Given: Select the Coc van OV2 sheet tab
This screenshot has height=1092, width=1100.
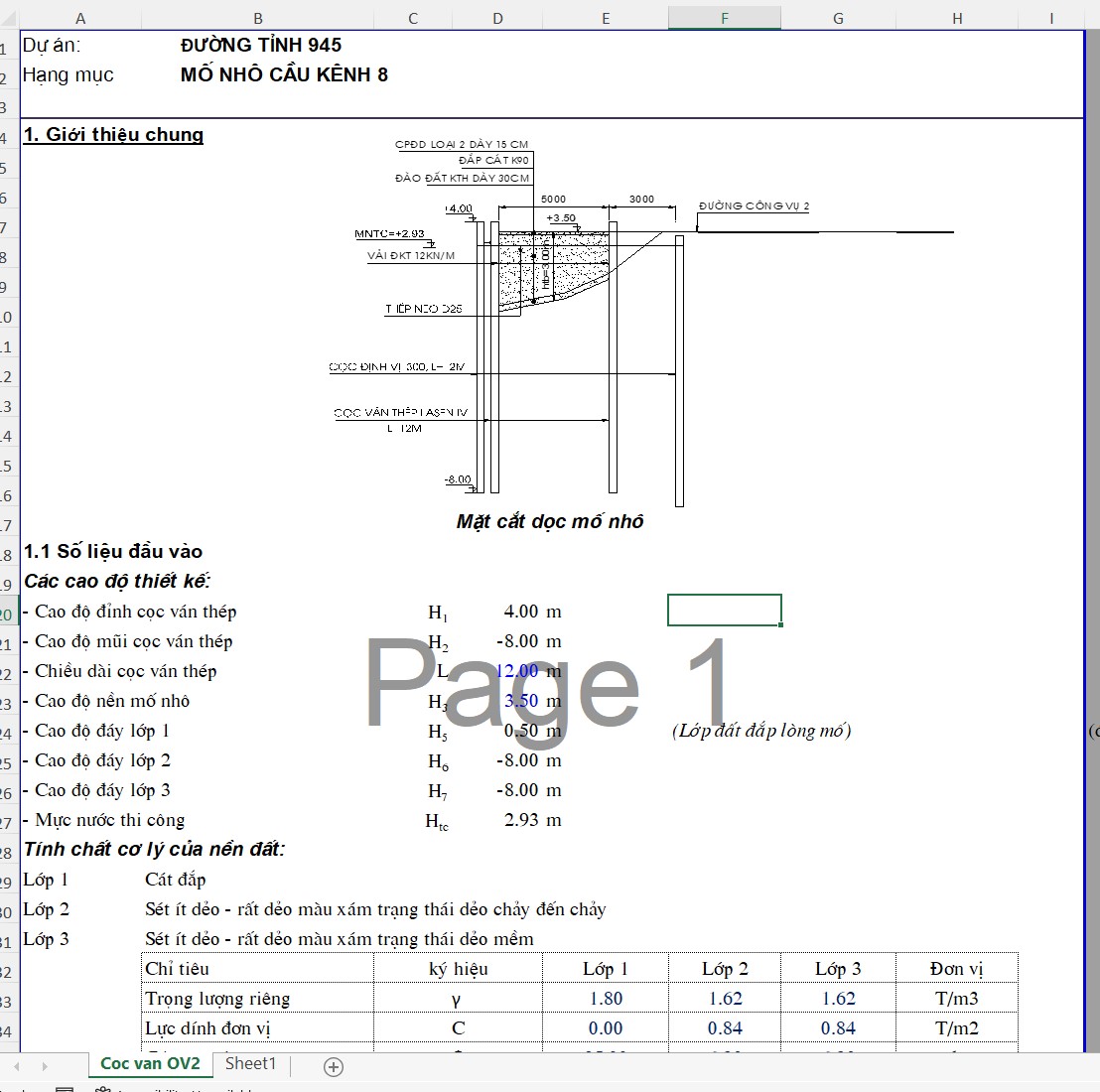Looking at the screenshot, I should tap(150, 1064).
